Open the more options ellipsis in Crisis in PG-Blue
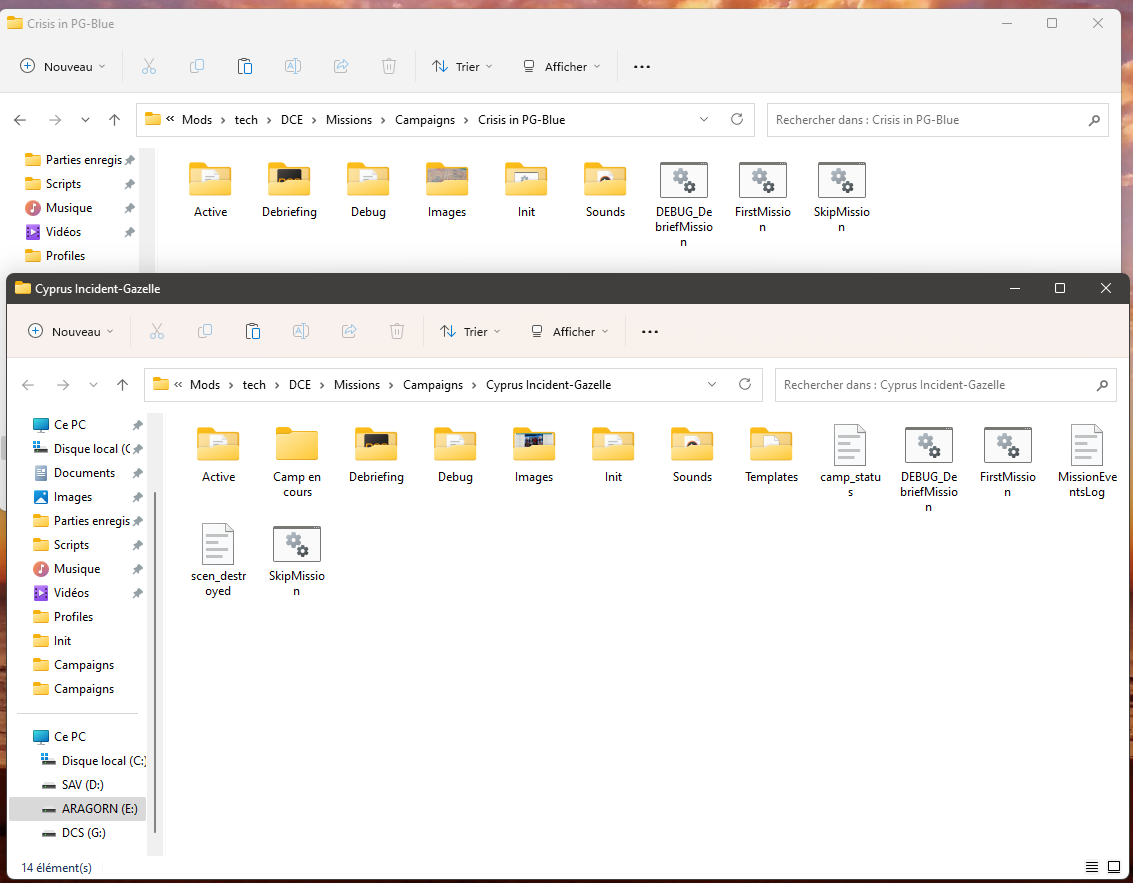Image resolution: width=1133 pixels, height=883 pixels. [x=642, y=66]
